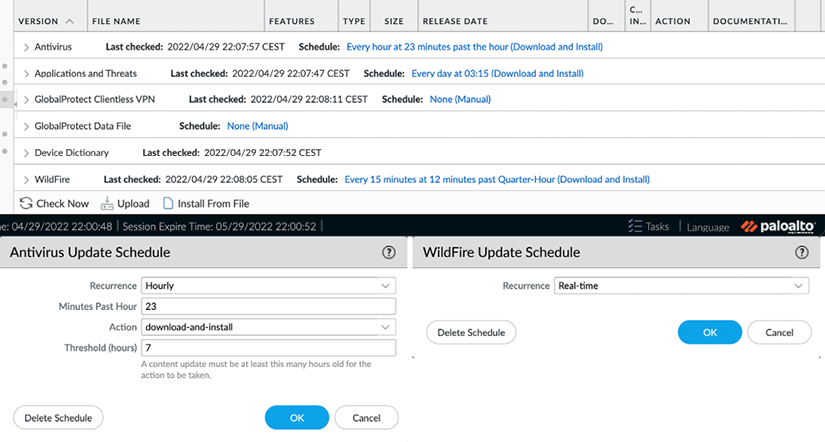
Task: Click the Threshold (hours) field
Action: (x=268, y=348)
